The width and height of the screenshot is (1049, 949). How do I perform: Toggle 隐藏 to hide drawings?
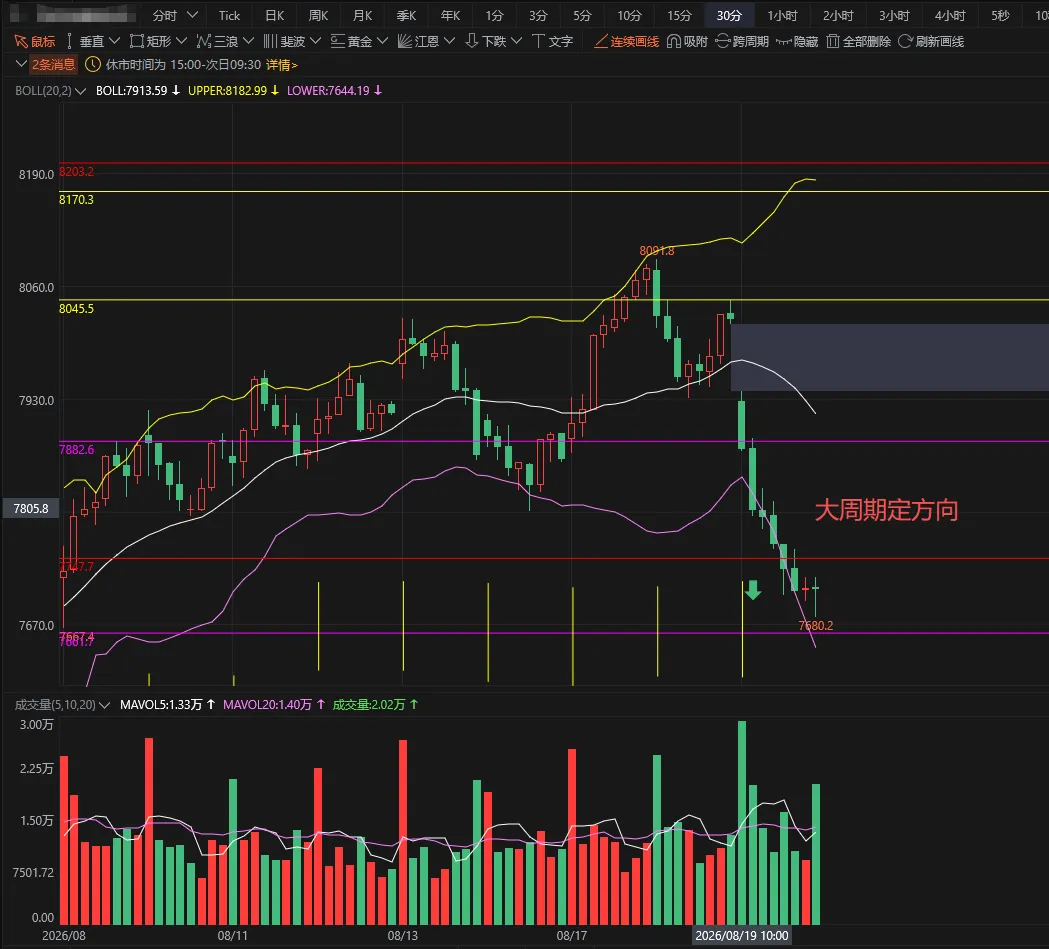[797, 41]
